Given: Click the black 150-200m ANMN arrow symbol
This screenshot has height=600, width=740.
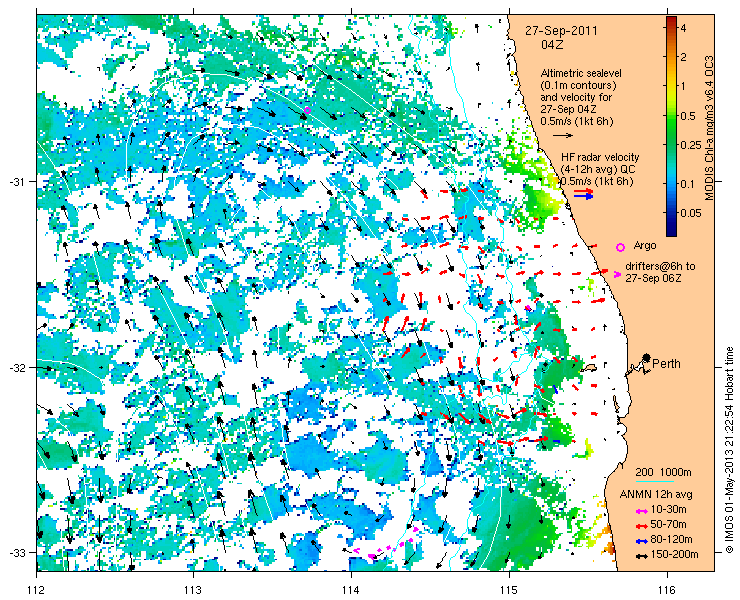Looking at the screenshot, I should tap(641, 556).
